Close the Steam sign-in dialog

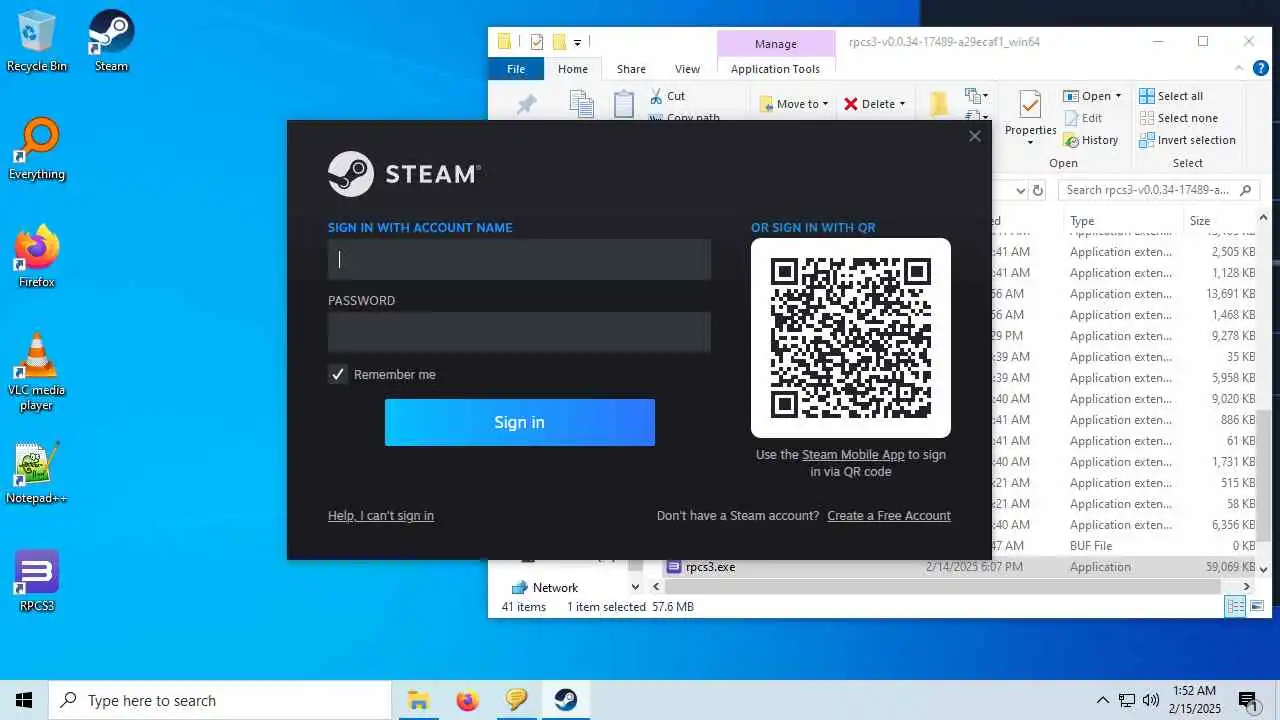click(975, 136)
